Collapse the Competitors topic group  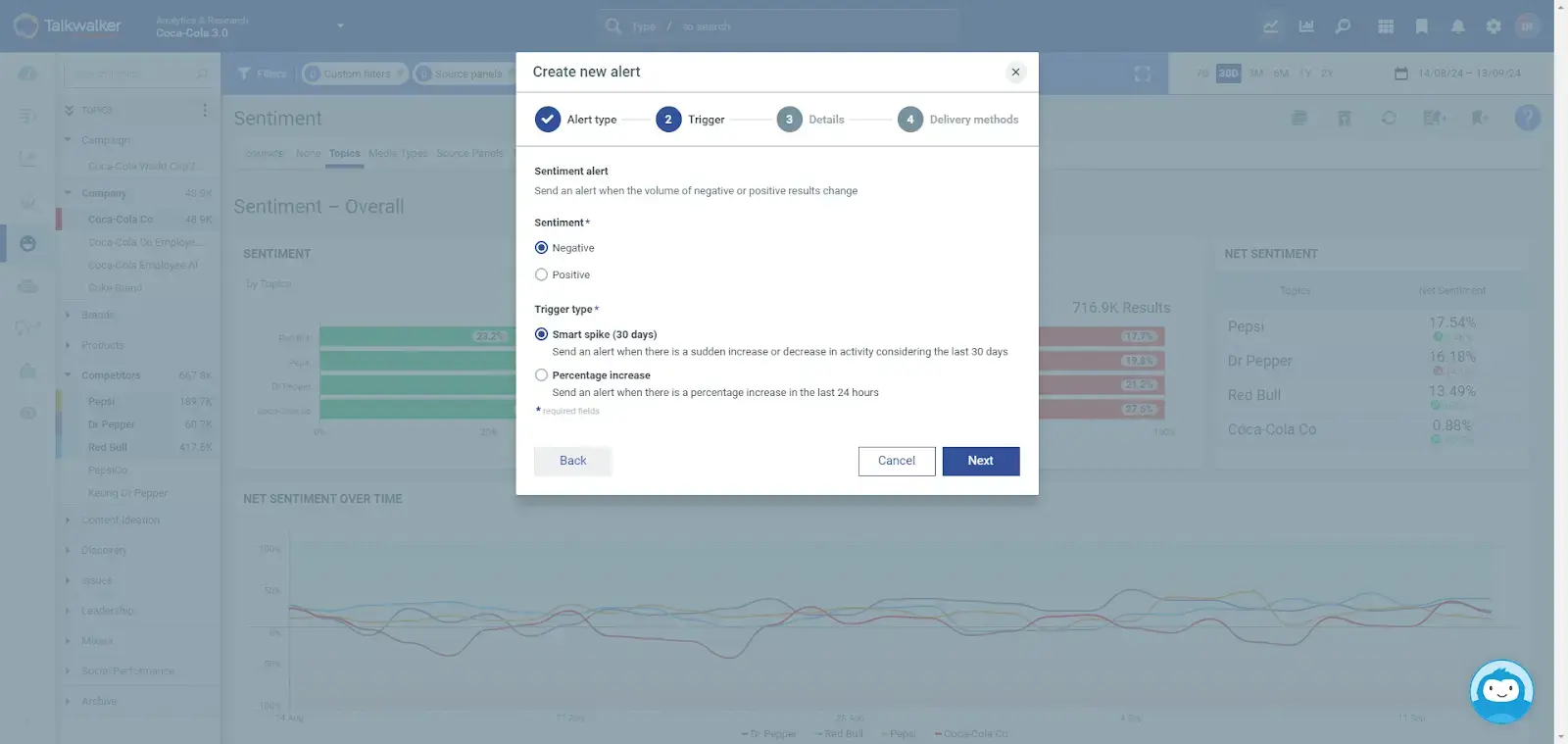click(68, 375)
